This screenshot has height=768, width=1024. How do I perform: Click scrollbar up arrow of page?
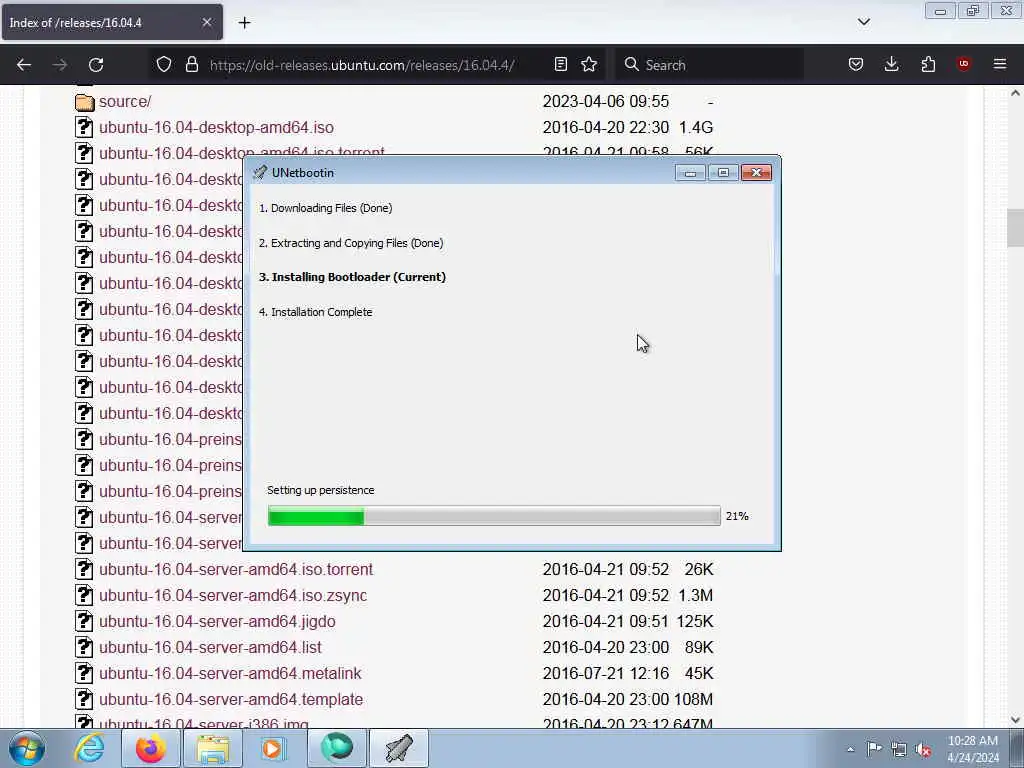(1015, 93)
